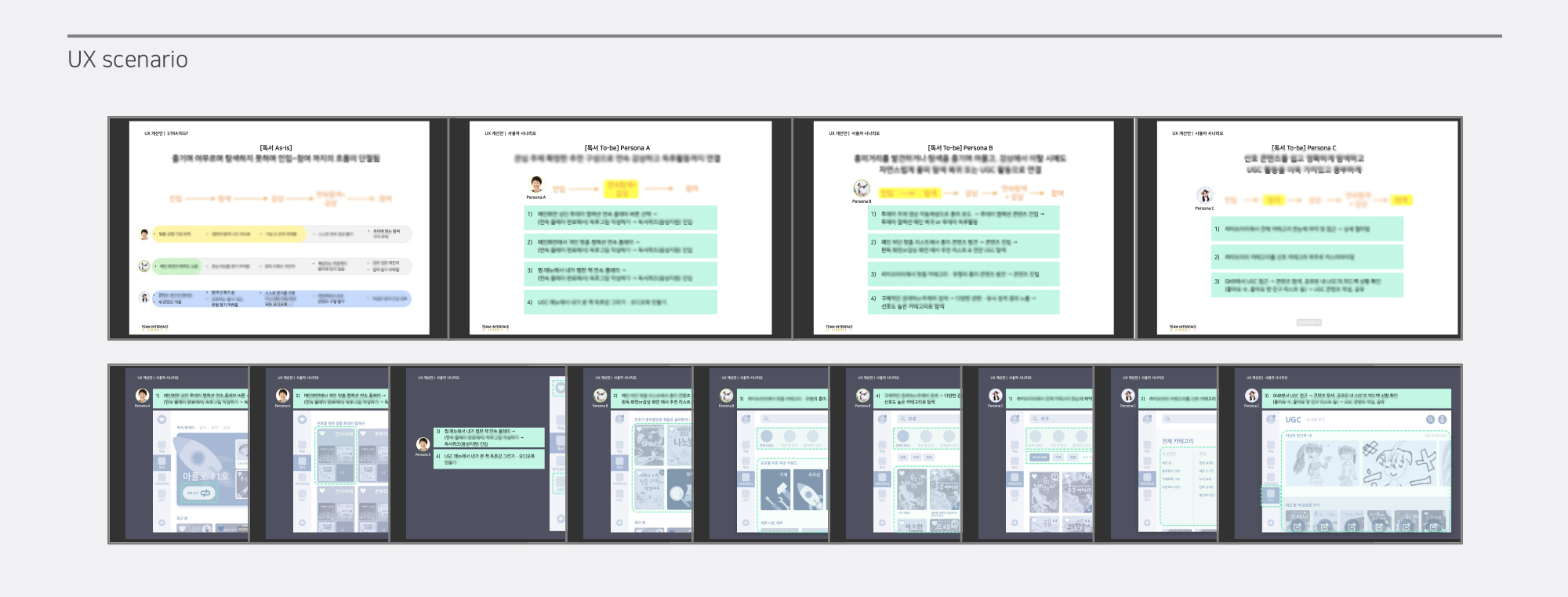The width and height of the screenshot is (1568, 597).
Task: Open the [독서 As-is] strategy slide
Action: (x=278, y=228)
